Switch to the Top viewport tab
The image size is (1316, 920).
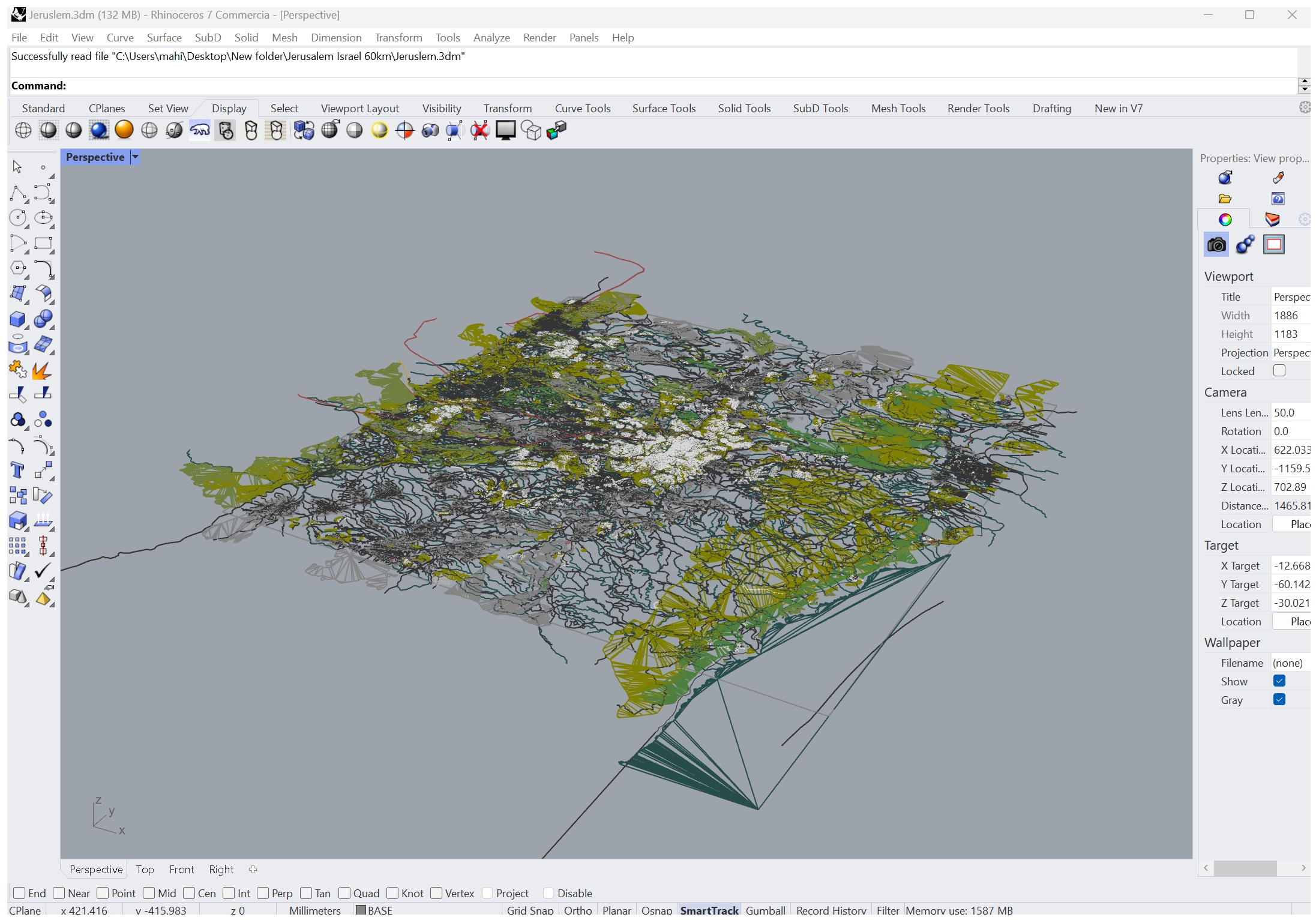(145, 869)
